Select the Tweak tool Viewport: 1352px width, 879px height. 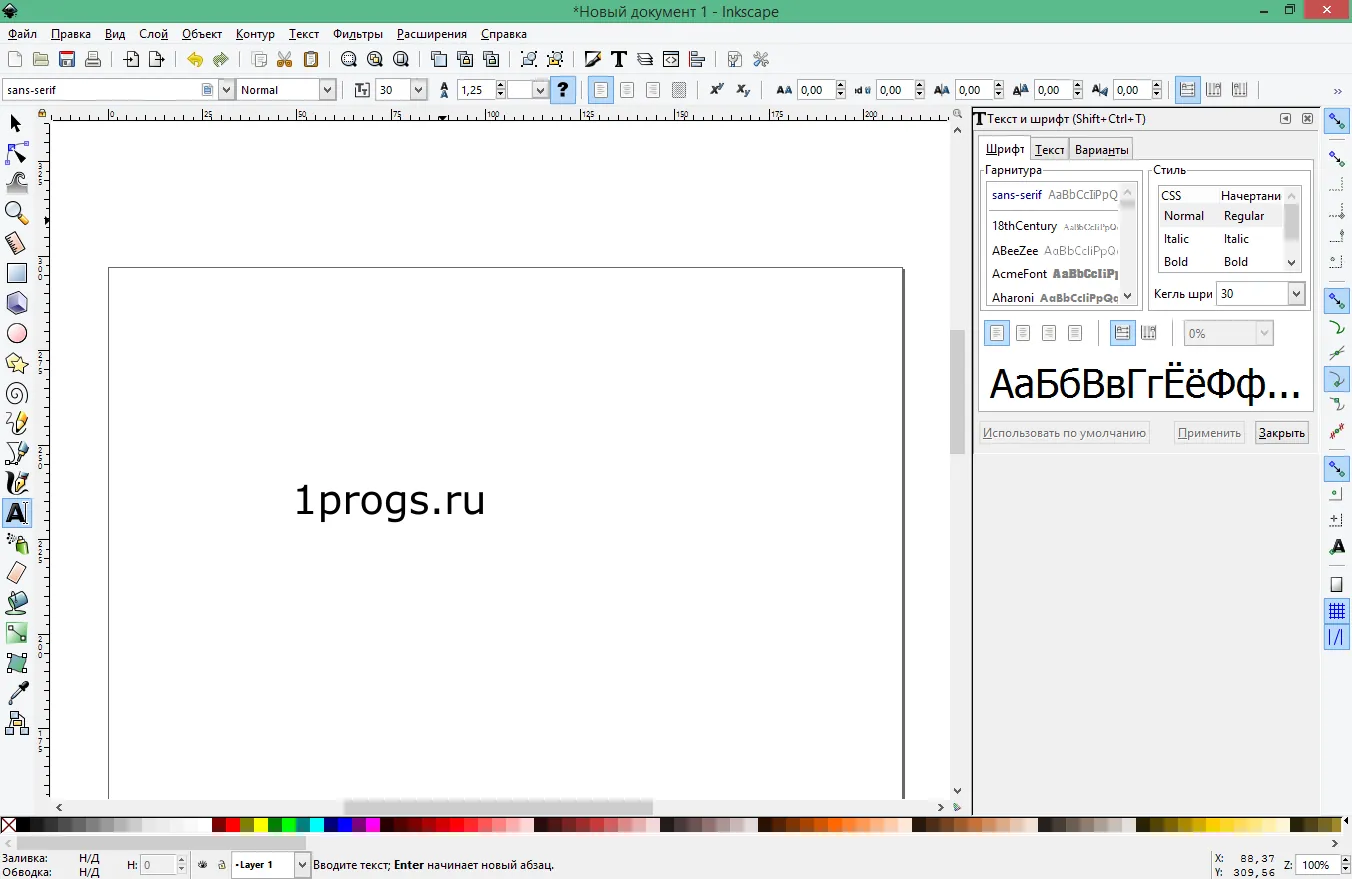point(16,183)
